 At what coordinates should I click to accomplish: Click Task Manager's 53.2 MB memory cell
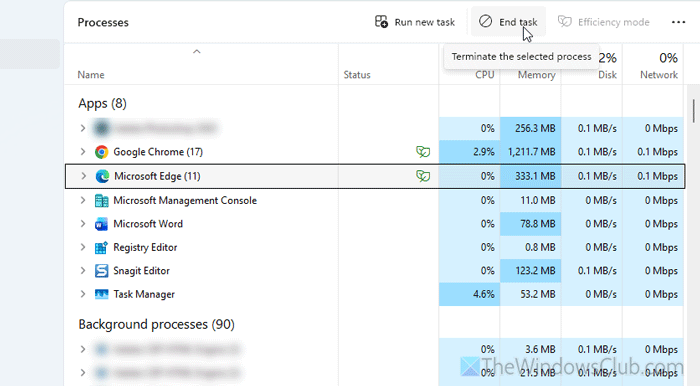point(531,295)
